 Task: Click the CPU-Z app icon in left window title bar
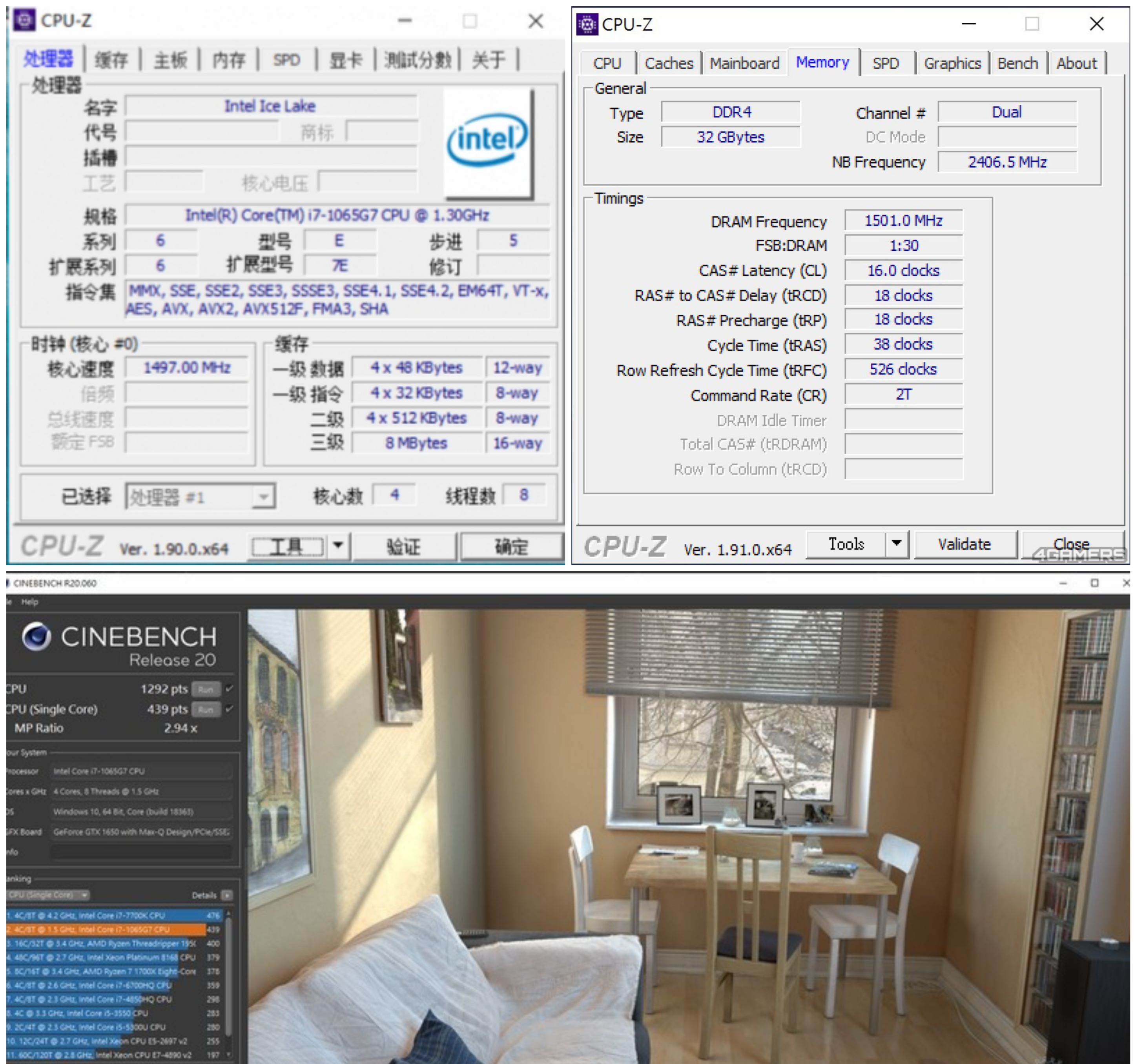[x=24, y=20]
